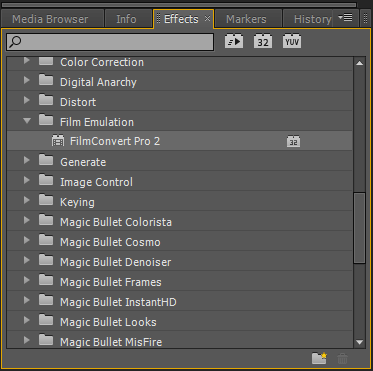The width and height of the screenshot is (373, 371).
Task: Click the Distort folder icon
Action: (x=46, y=100)
